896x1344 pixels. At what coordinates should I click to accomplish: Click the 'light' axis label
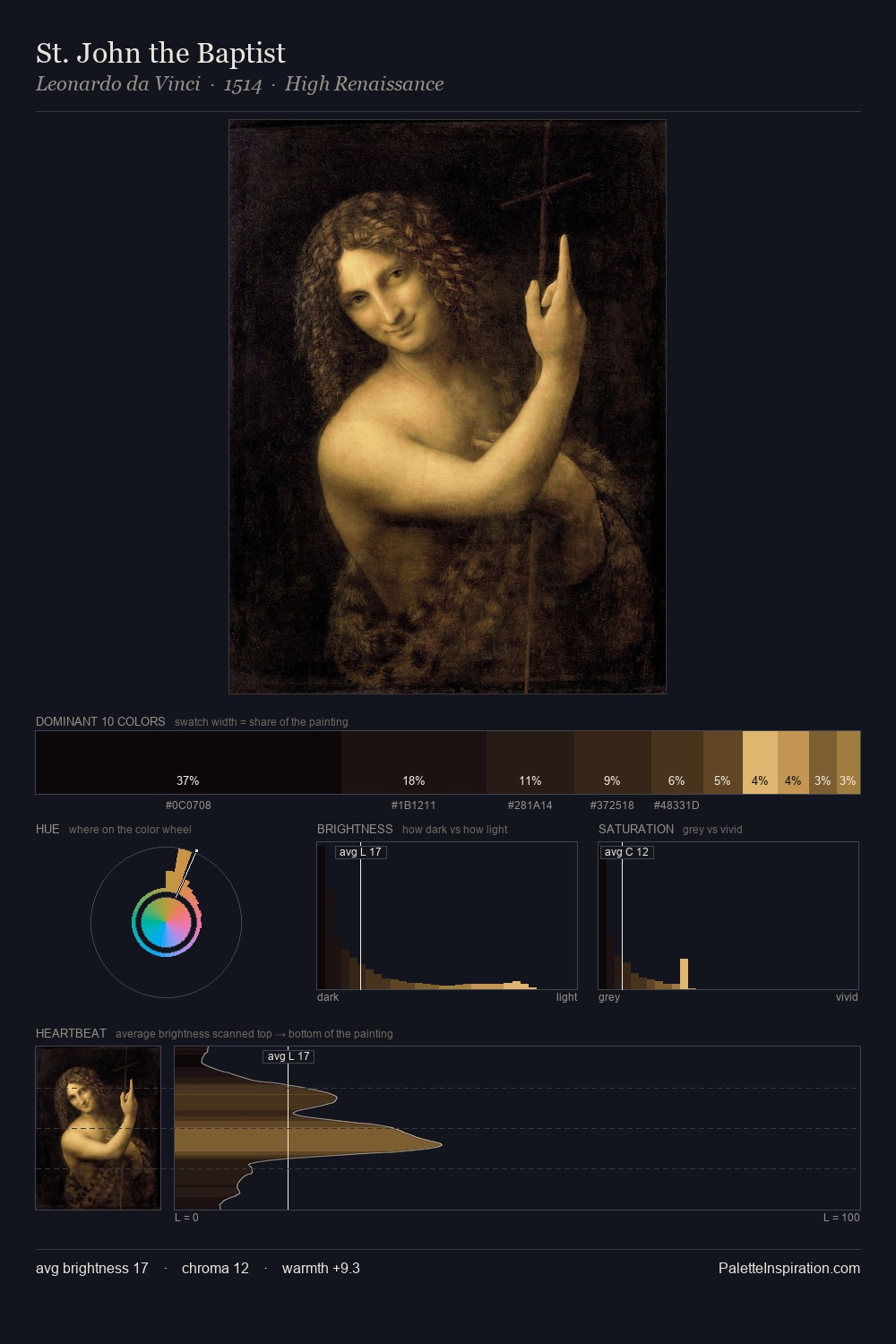point(566,997)
